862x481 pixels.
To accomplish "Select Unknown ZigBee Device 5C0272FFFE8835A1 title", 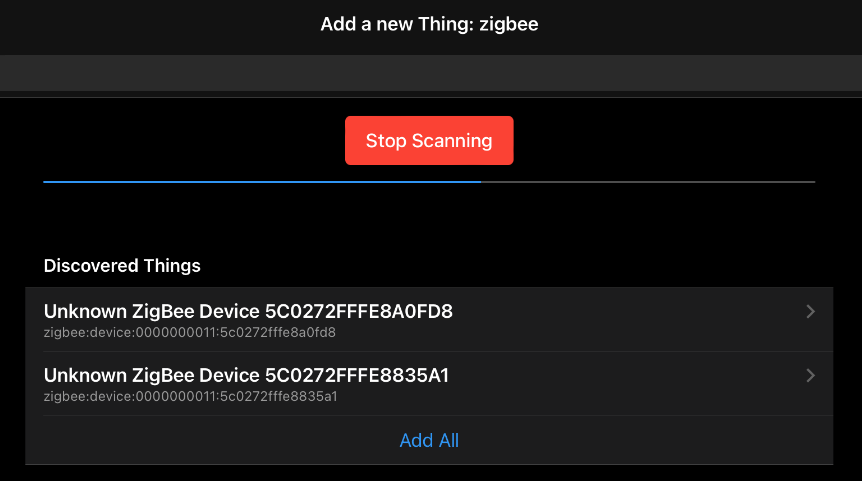I will (x=246, y=376).
